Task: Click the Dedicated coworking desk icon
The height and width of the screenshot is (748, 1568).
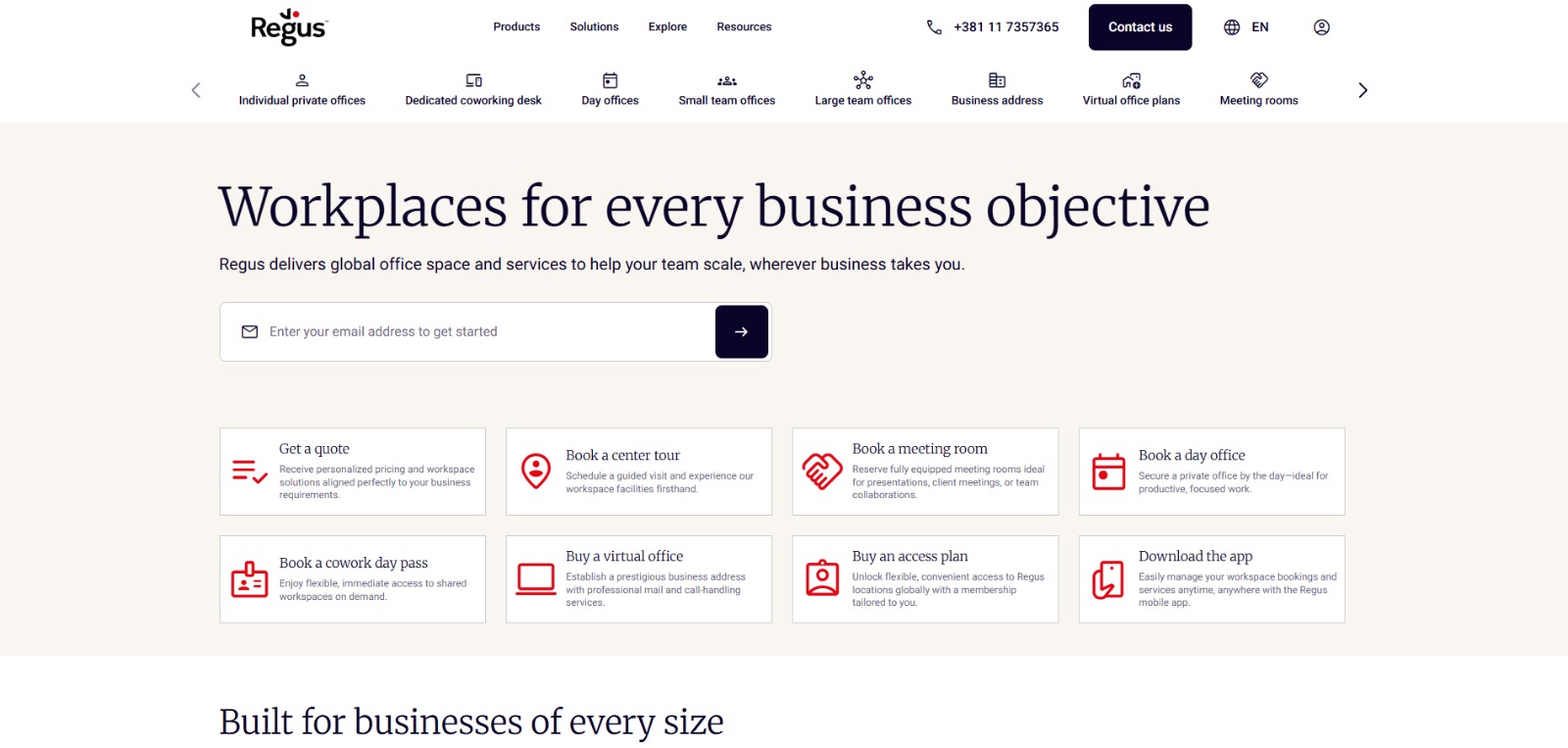Action: click(x=473, y=80)
